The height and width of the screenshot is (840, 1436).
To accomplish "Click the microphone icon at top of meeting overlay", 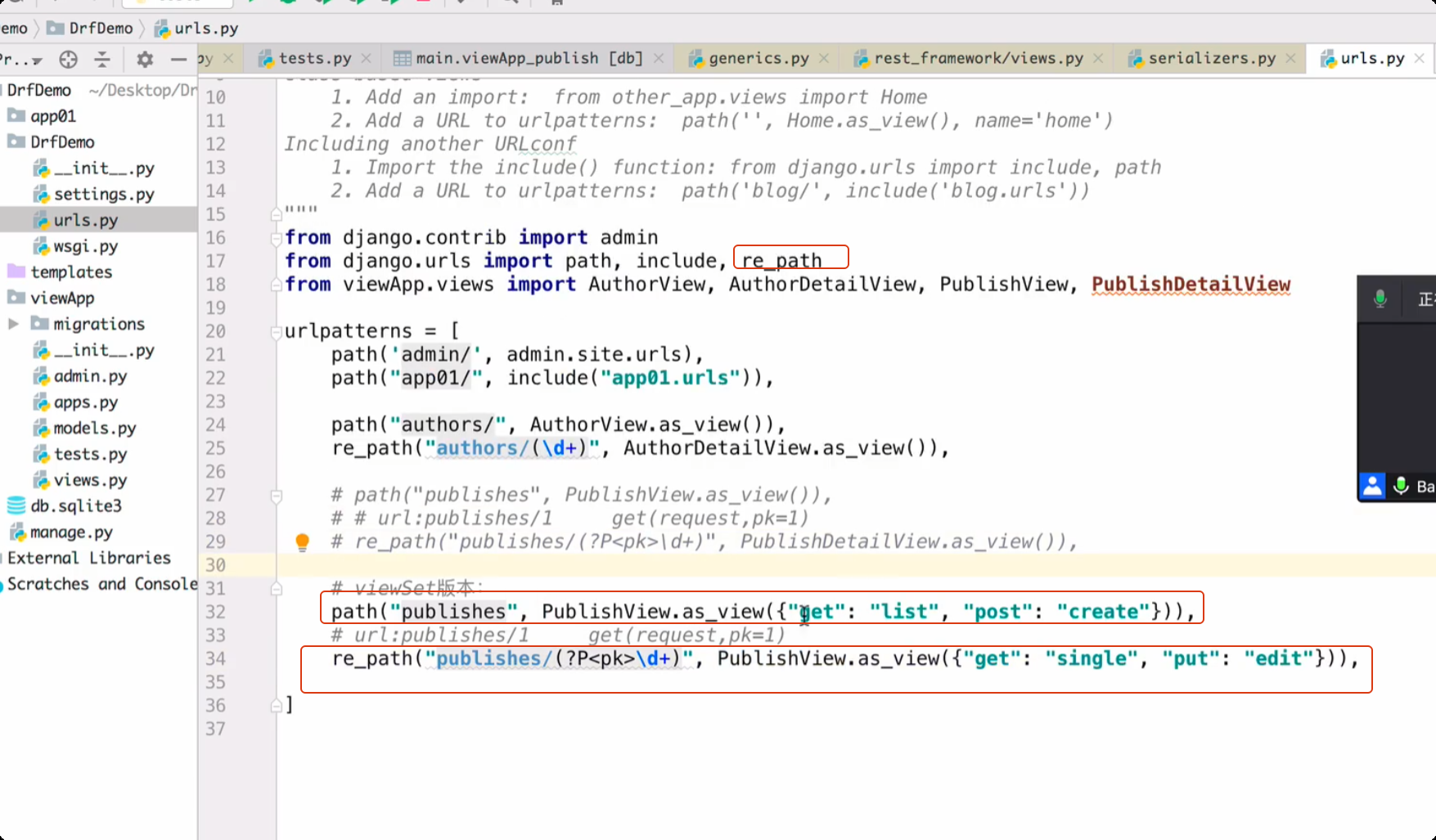I will [1380, 299].
